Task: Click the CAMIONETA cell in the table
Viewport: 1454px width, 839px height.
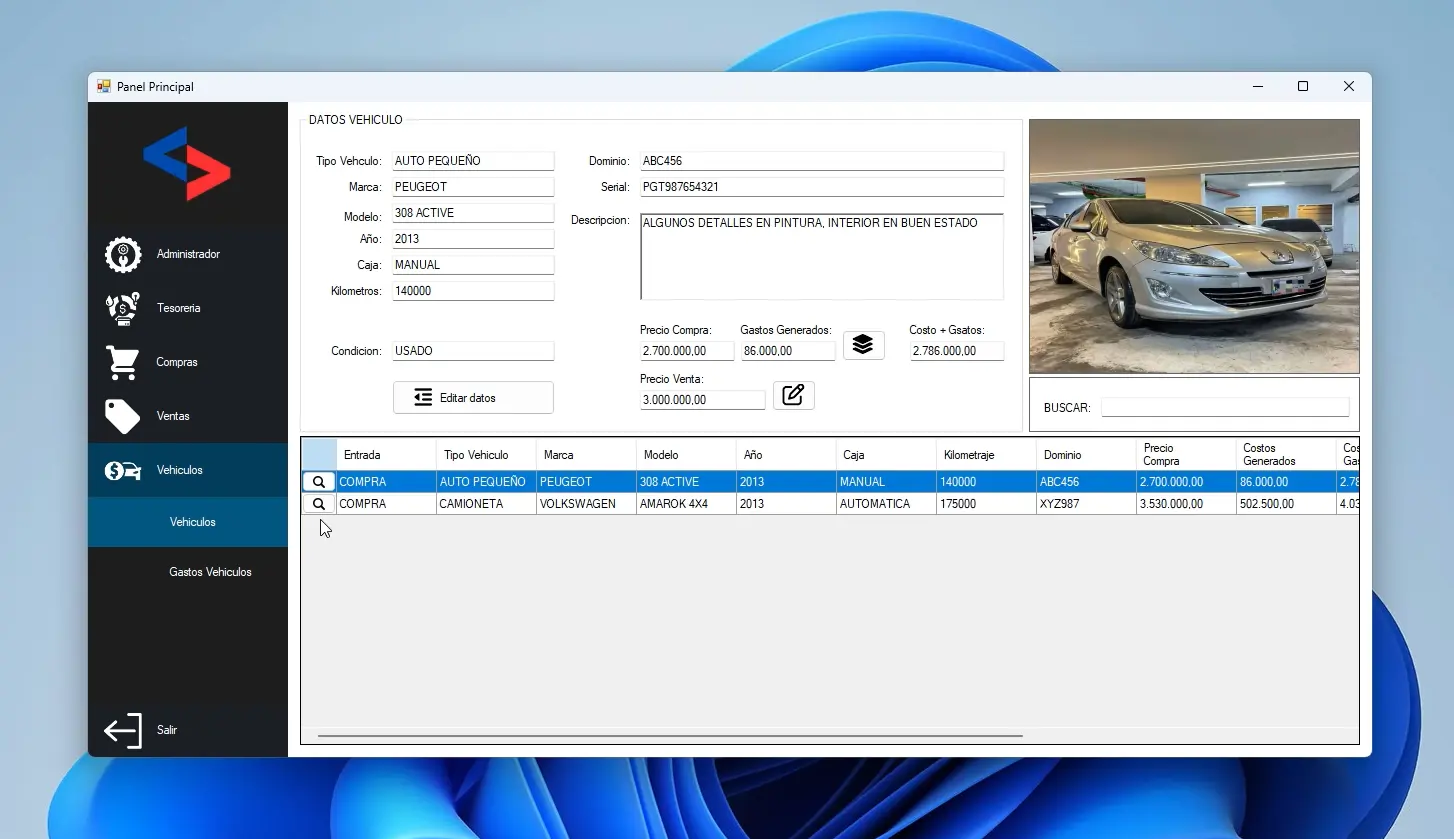Action: point(486,504)
